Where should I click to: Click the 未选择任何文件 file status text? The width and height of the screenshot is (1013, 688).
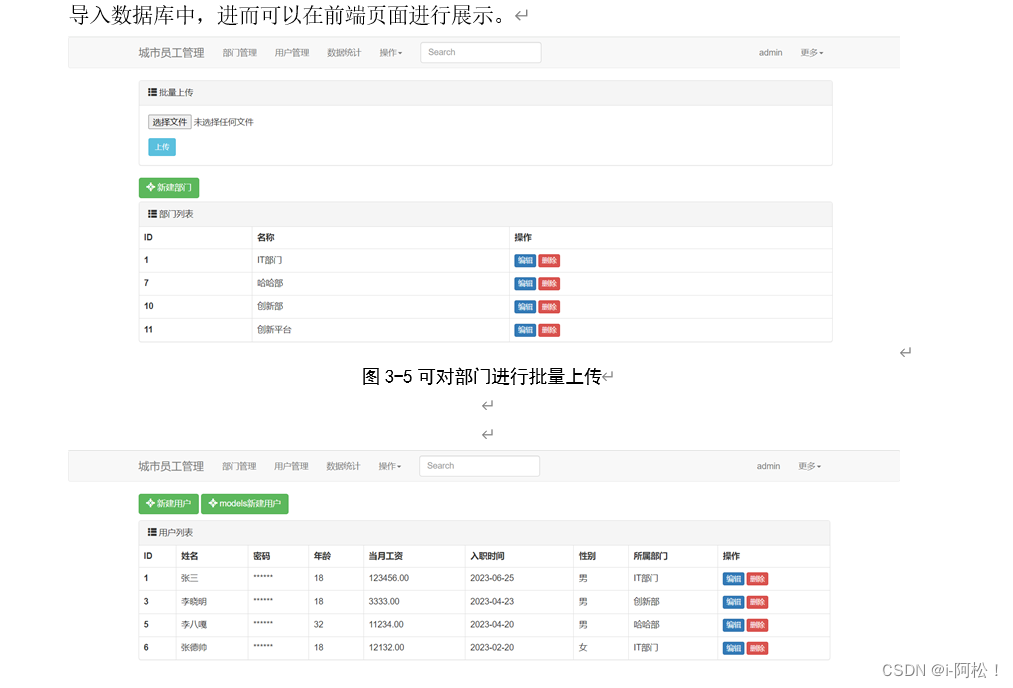tap(224, 122)
